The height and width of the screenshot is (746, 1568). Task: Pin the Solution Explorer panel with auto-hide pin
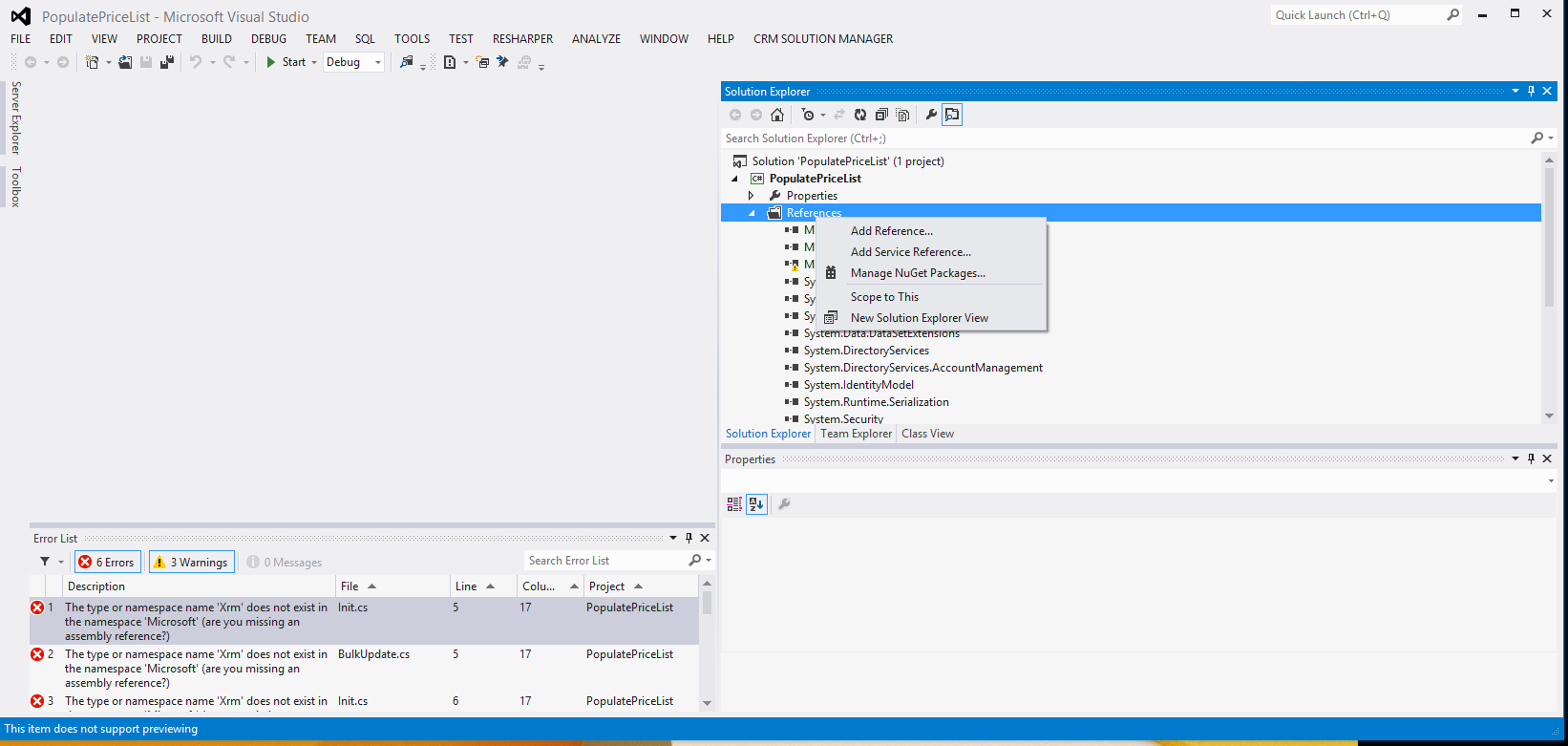(x=1531, y=91)
